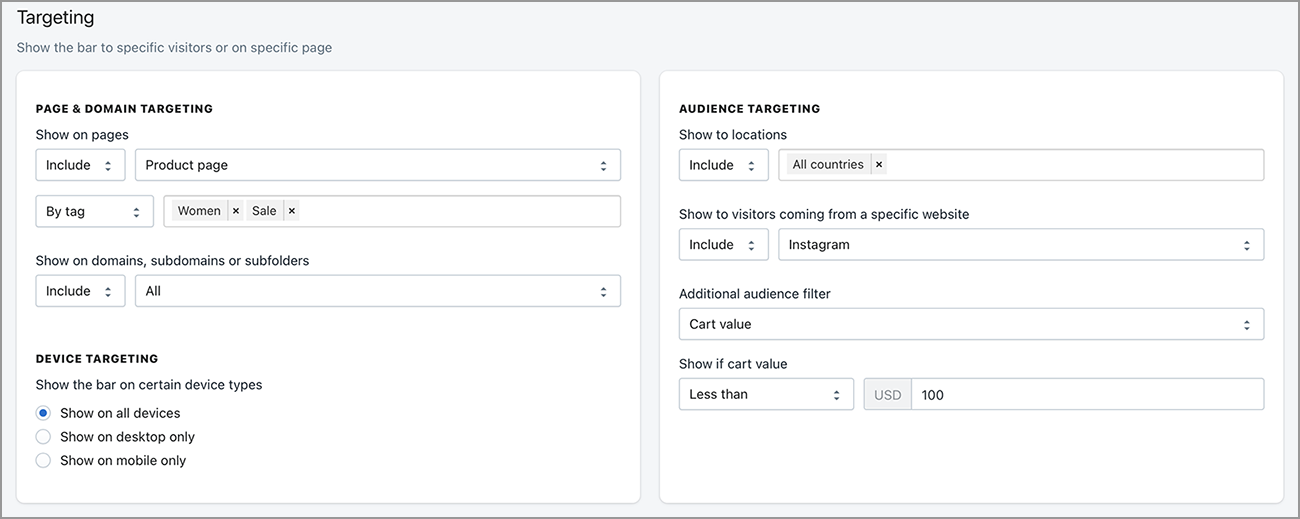Open the Cart value audience filter dropdown
Image resolution: width=1300 pixels, height=519 pixels.
pos(970,324)
